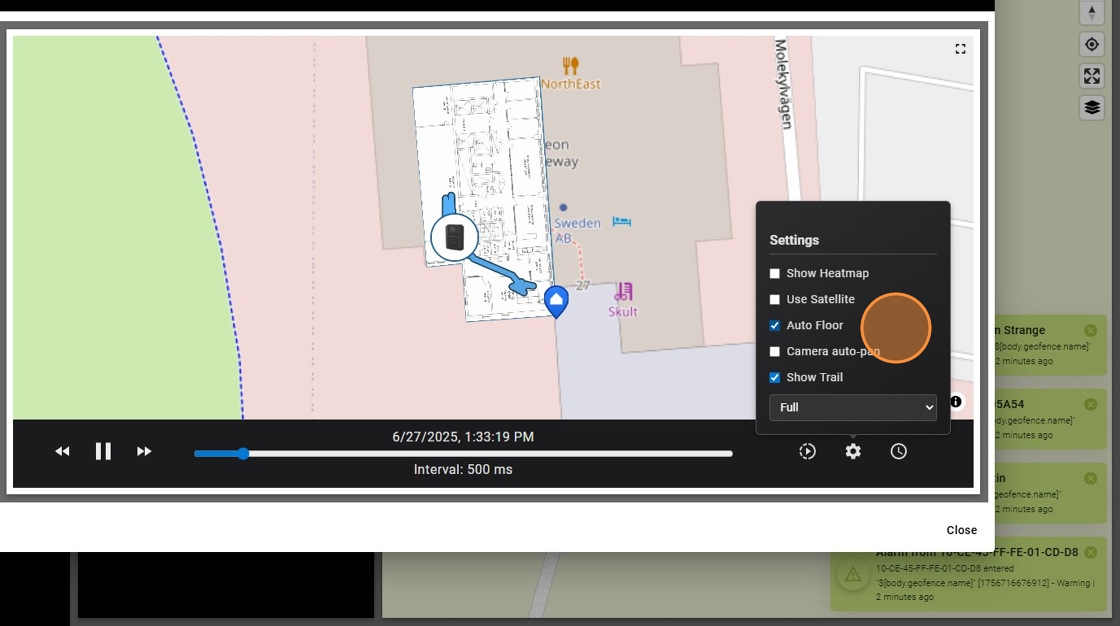Enable the Camera auto-pan checkbox

click(x=775, y=352)
